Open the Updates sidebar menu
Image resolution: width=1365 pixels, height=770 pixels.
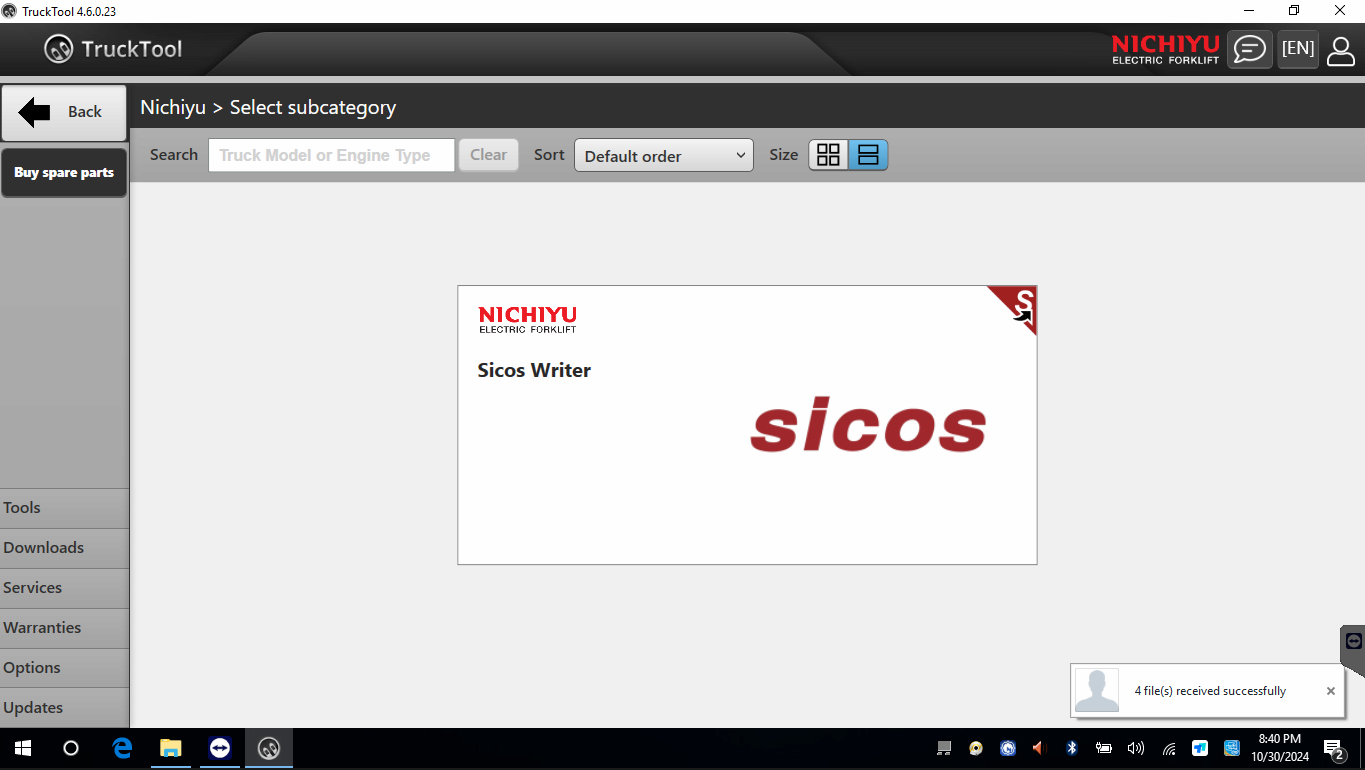pos(64,708)
